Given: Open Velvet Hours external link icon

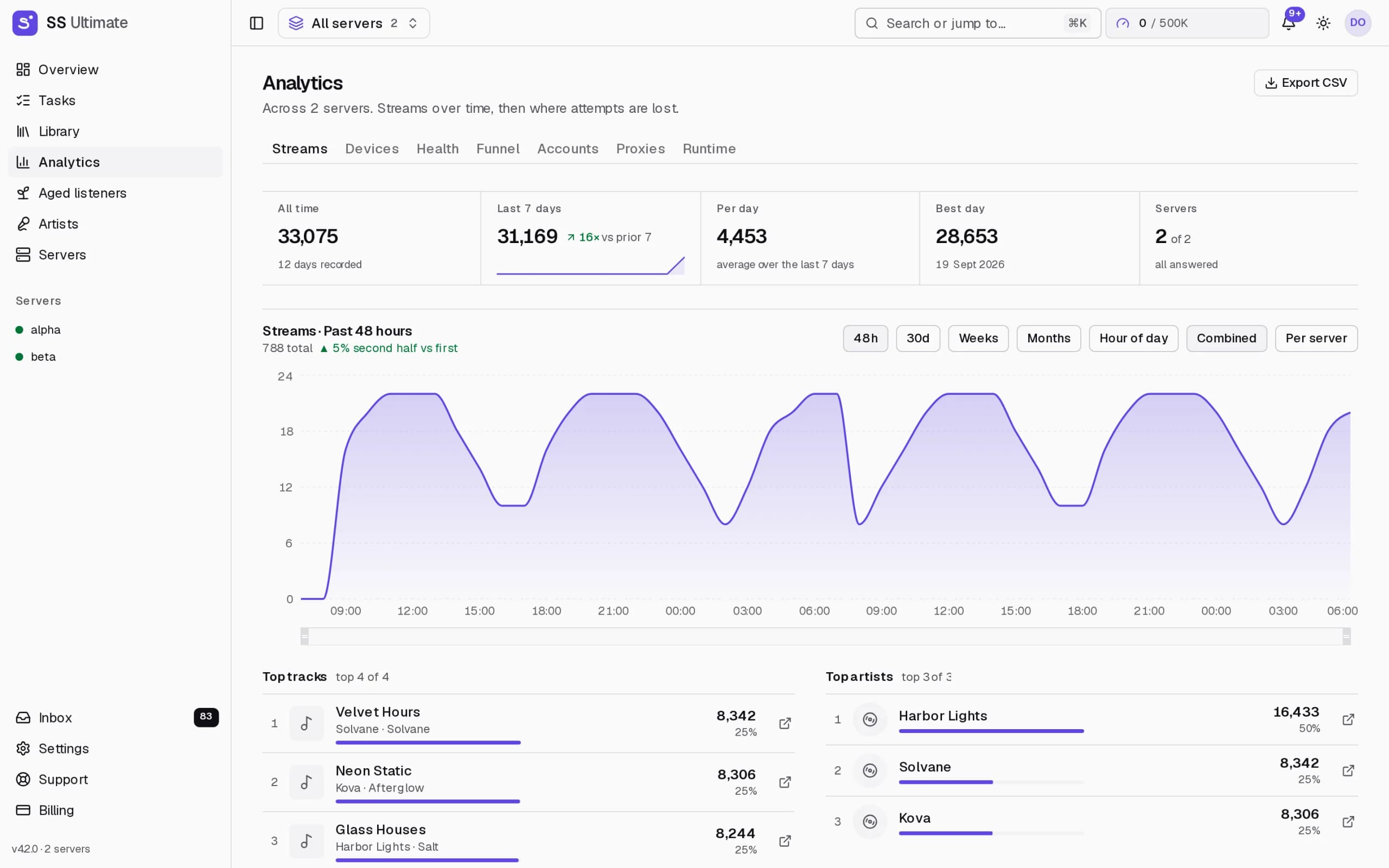Looking at the screenshot, I should [785, 723].
